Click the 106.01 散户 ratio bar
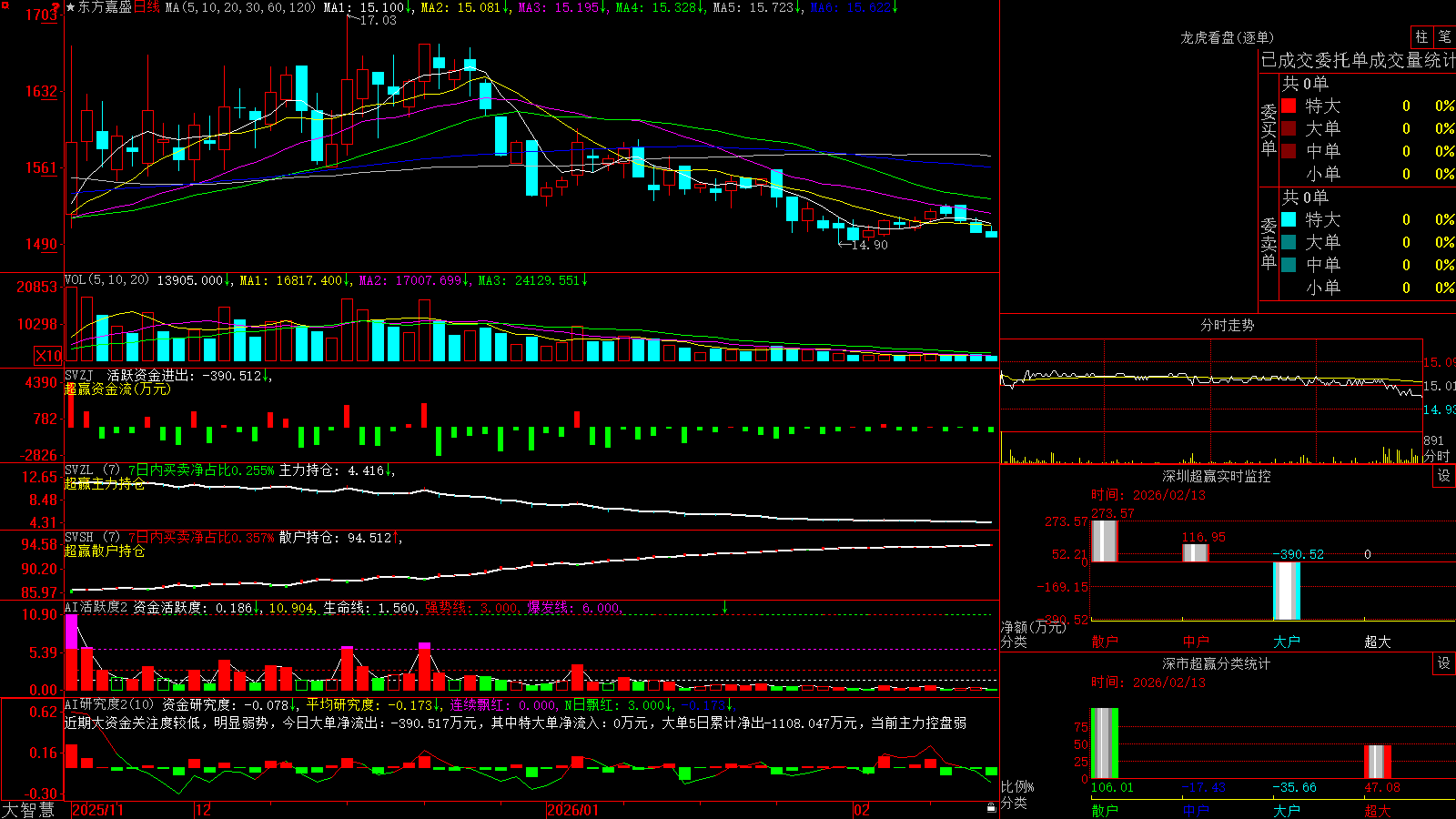The height and width of the screenshot is (819, 1456). (1104, 743)
